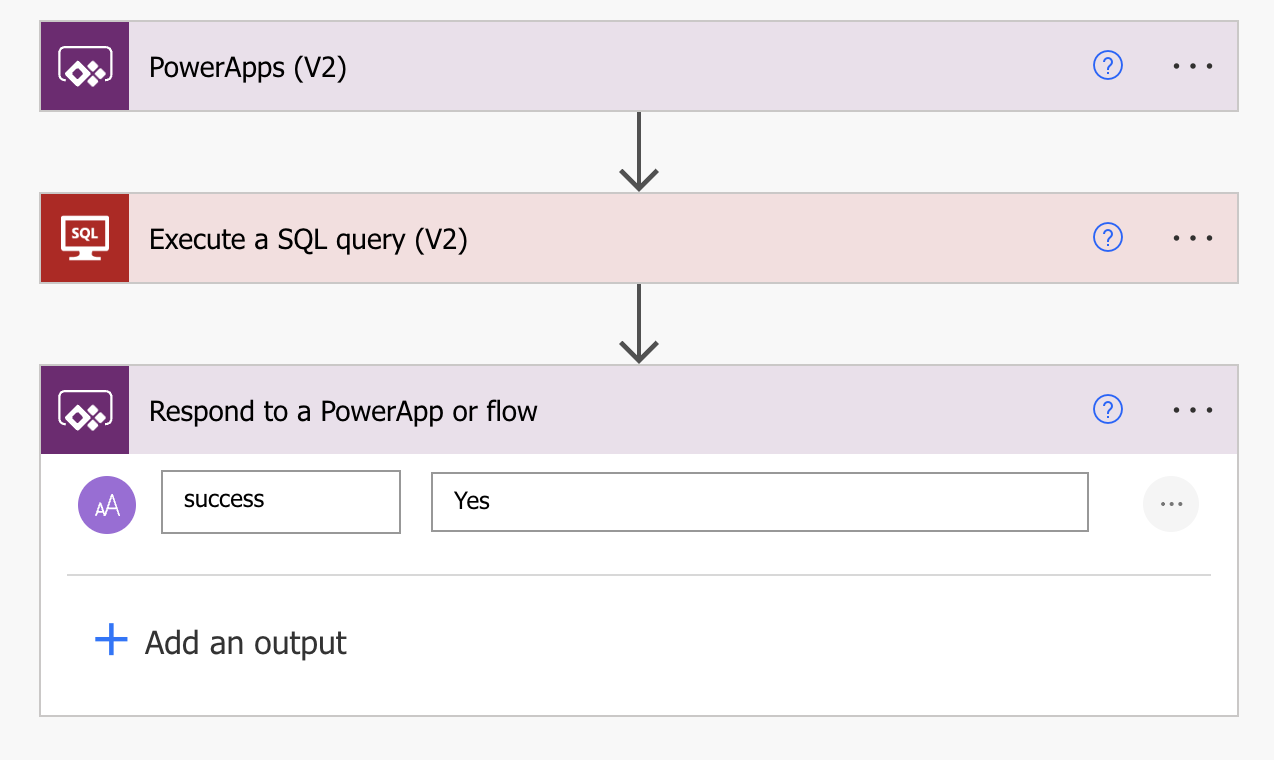Viewport: 1274px width, 760px height.
Task: Open options menu for the success output
Action: (x=1171, y=504)
